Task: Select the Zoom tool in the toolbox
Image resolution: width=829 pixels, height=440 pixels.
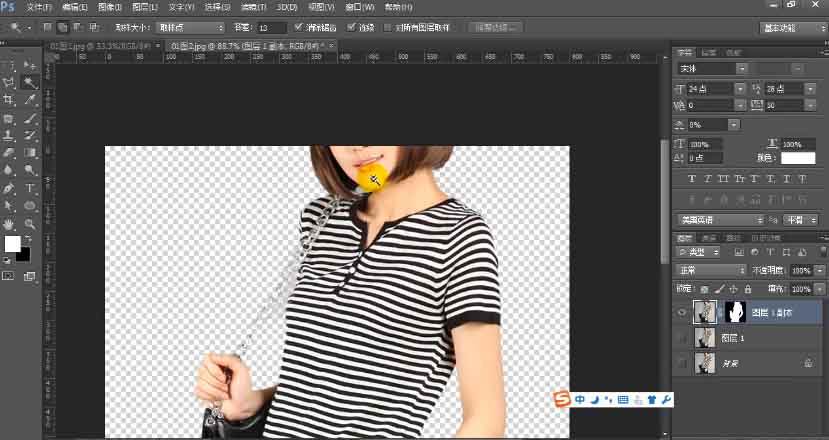Action: 31,224
